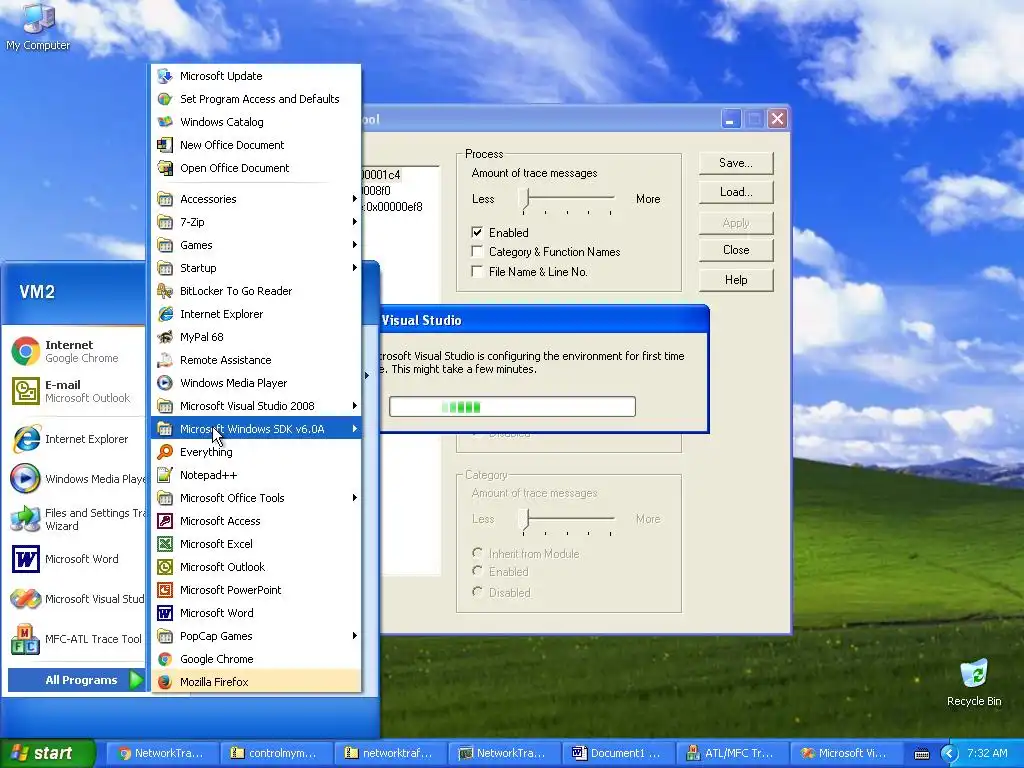Click the Windows start button
This screenshot has height=768, width=1024.
(48, 753)
